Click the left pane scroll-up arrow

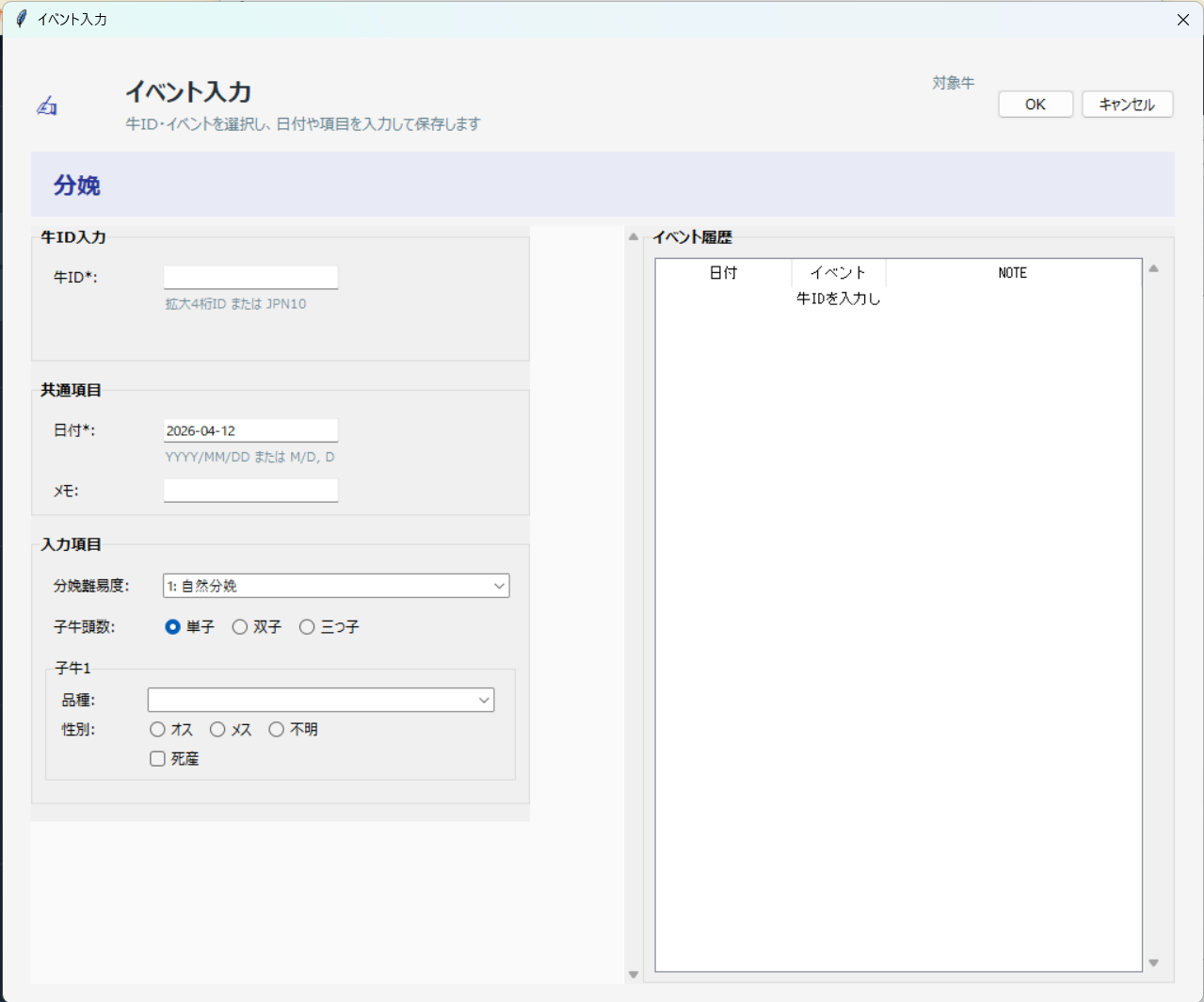click(x=634, y=237)
